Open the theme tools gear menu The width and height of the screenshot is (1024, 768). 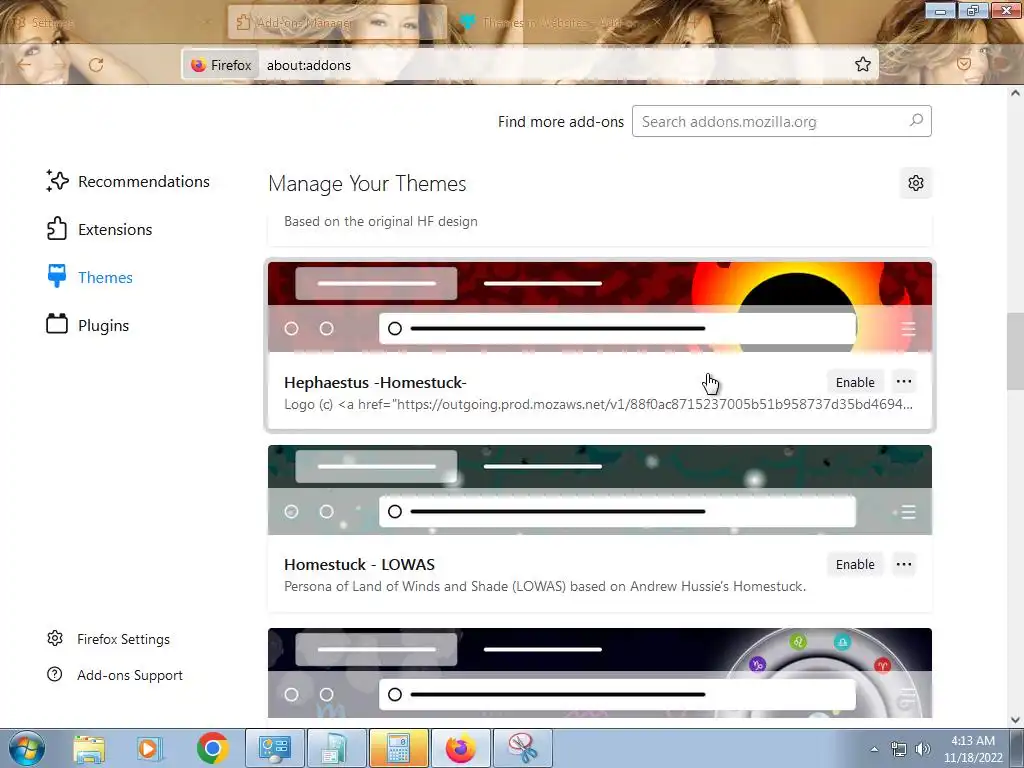point(916,183)
